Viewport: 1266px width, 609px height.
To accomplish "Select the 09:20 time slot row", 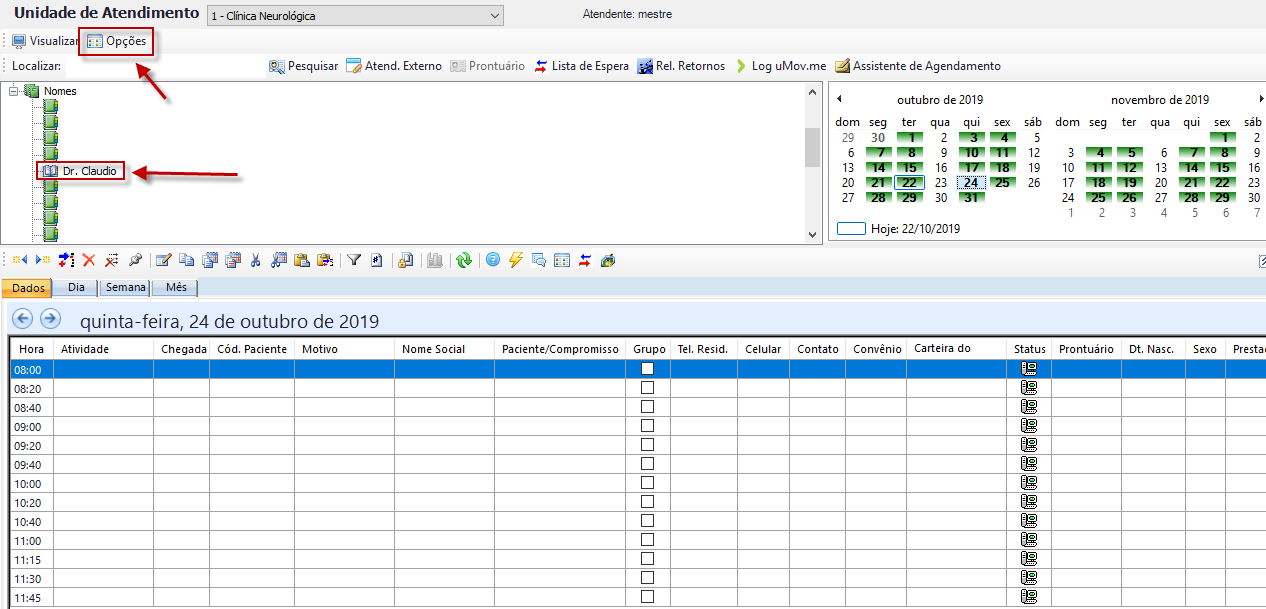I will [638, 445].
